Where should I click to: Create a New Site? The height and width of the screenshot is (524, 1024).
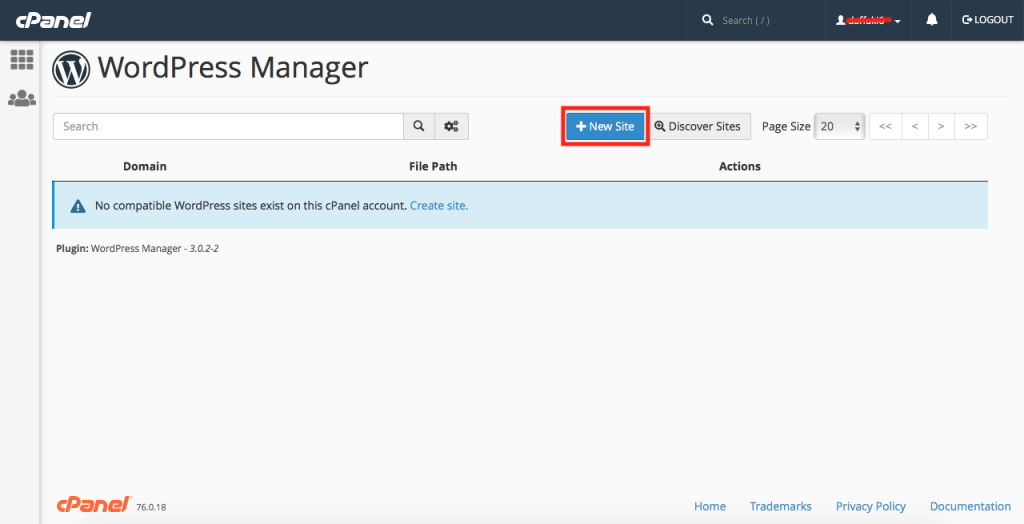[x=605, y=126]
